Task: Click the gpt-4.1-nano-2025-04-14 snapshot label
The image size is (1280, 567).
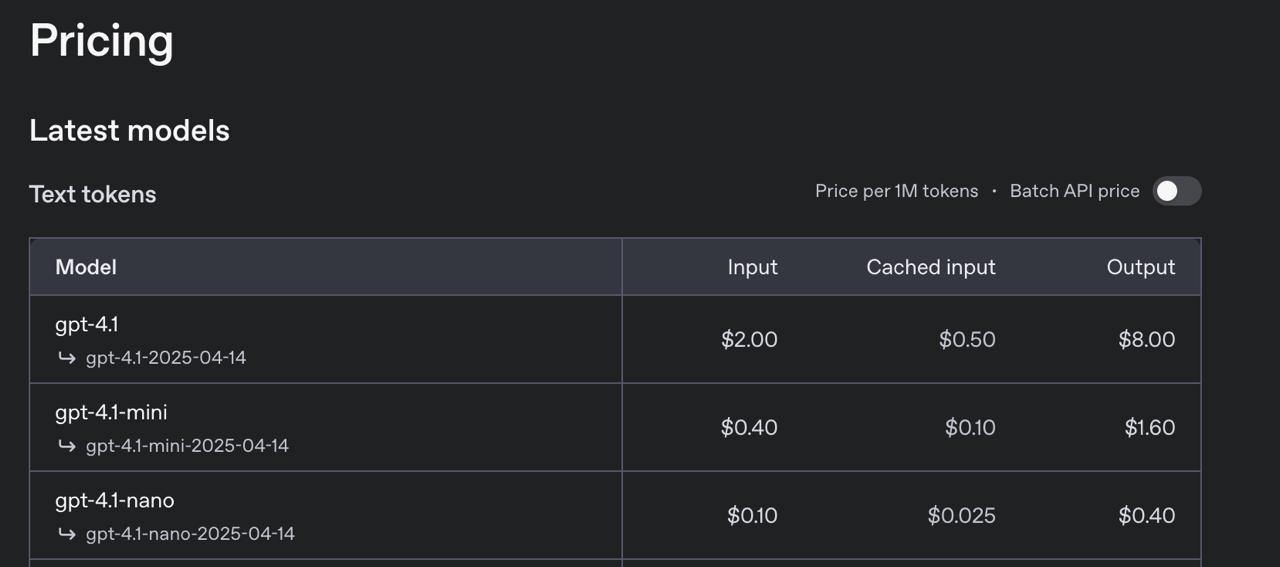Action: (190, 534)
